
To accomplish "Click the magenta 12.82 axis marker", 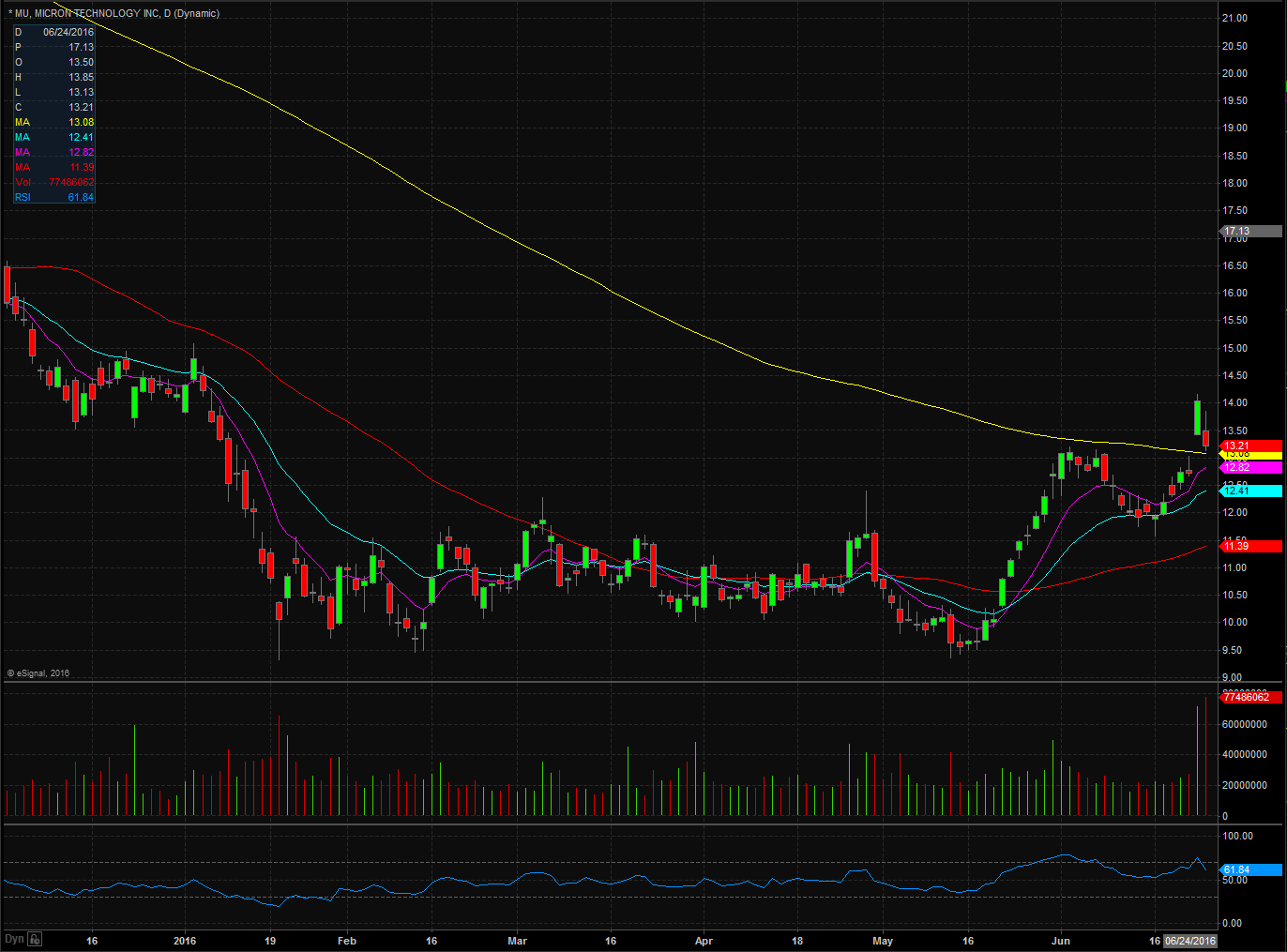I will [x=1251, y=467].
